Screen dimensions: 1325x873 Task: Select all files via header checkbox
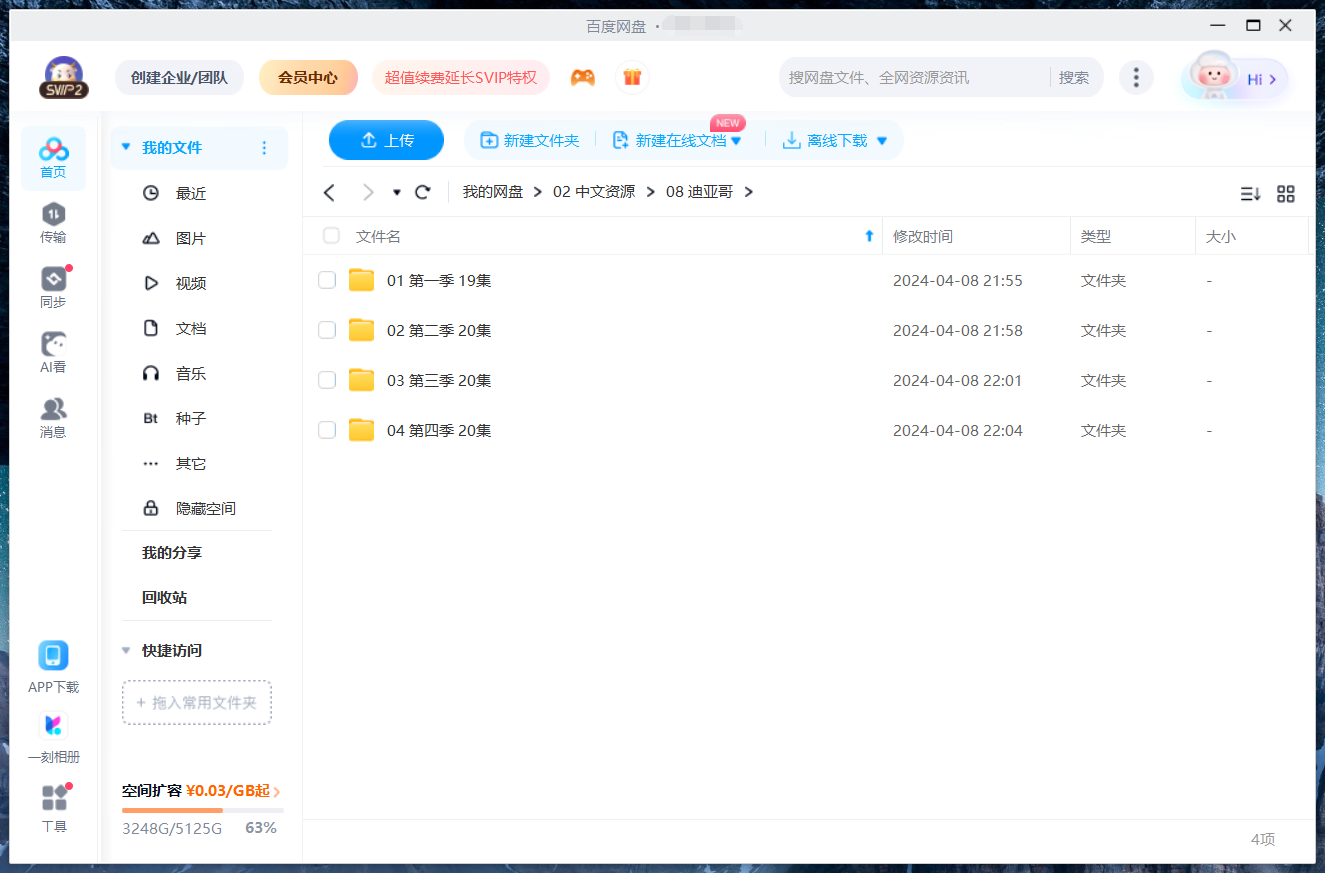(331, 235)
